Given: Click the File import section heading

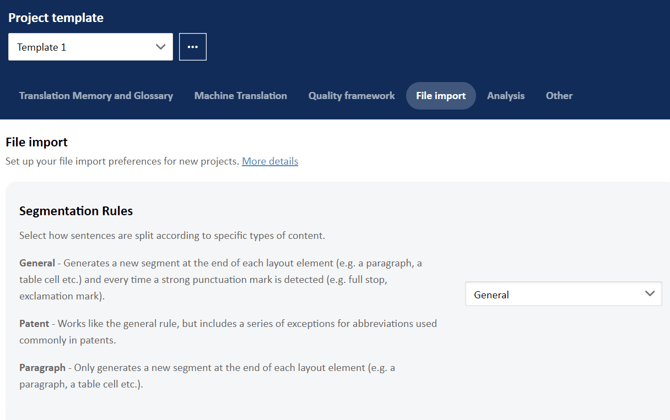Looking at the screenshot, I should pyautogui.click(x=37, y=142).
